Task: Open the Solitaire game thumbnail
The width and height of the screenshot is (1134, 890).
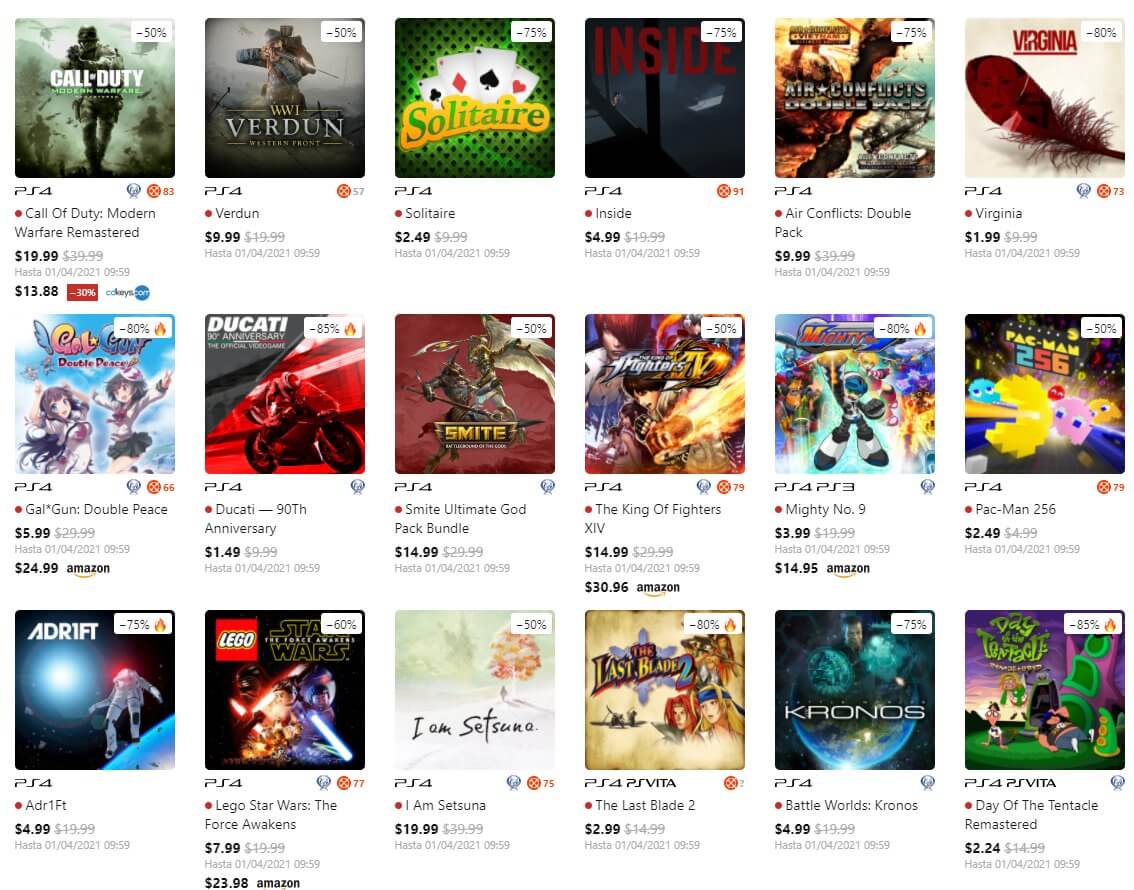Action: (x=474, y=98)
